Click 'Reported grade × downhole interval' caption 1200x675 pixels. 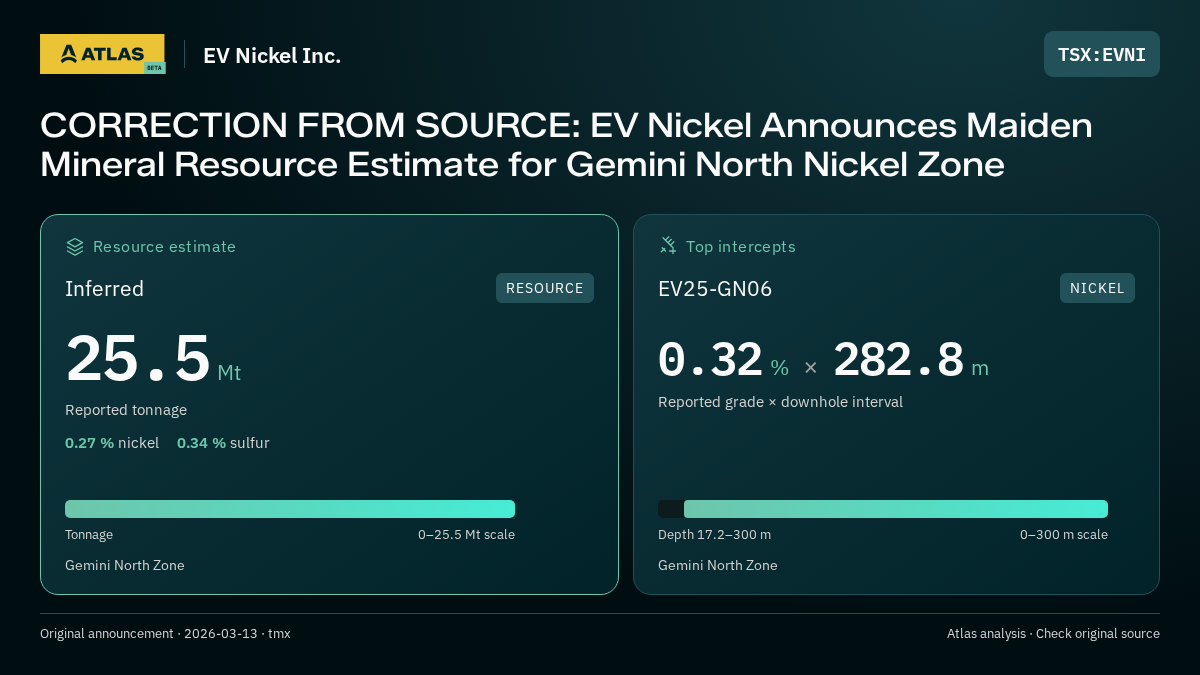pos(780,402)
